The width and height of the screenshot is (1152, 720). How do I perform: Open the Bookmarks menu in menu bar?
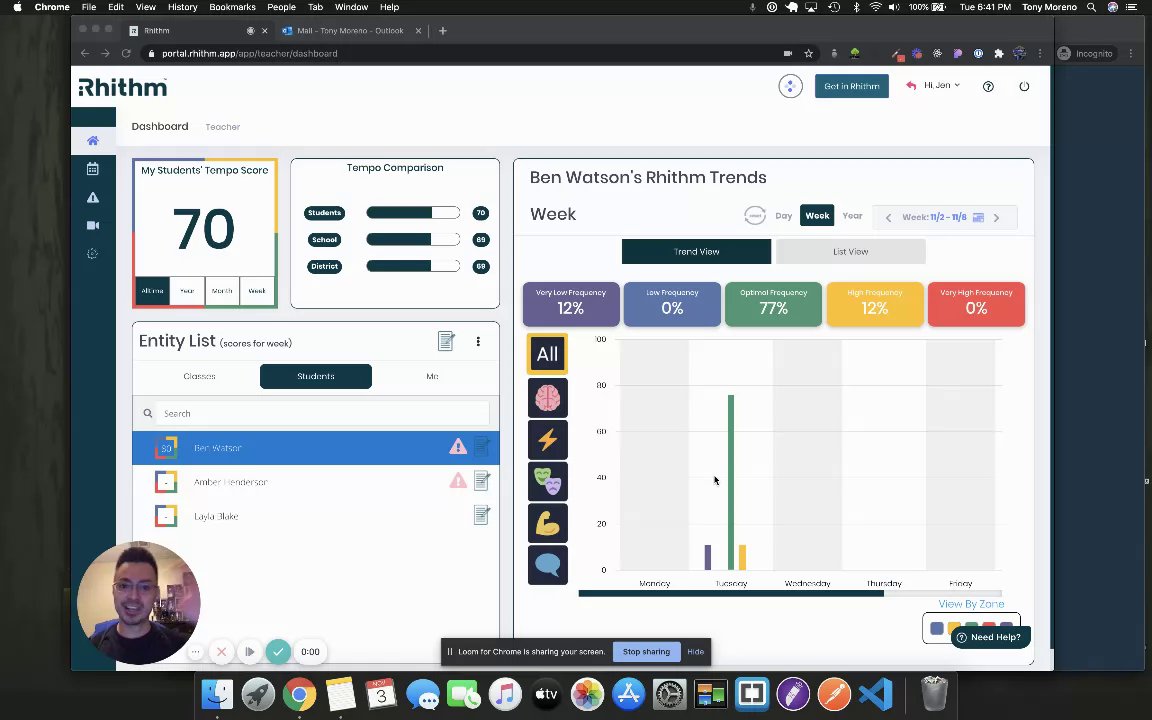click(232, 7)
